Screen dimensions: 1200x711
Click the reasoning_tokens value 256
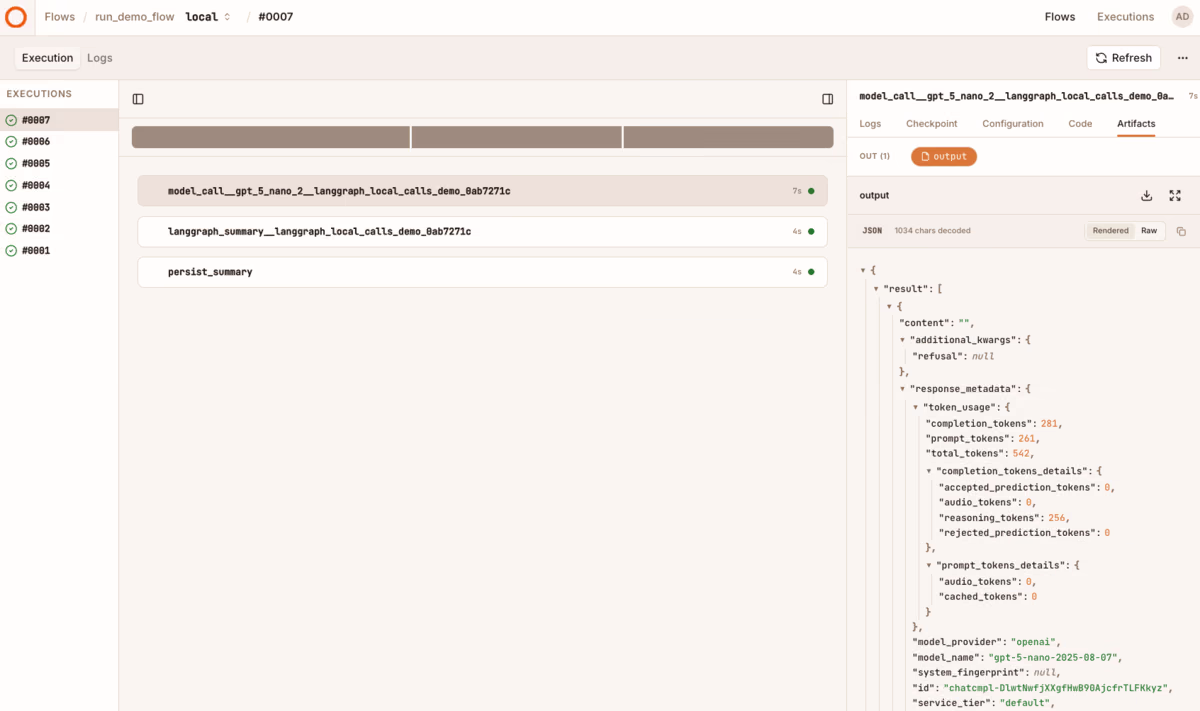[x=1057, y=518]
